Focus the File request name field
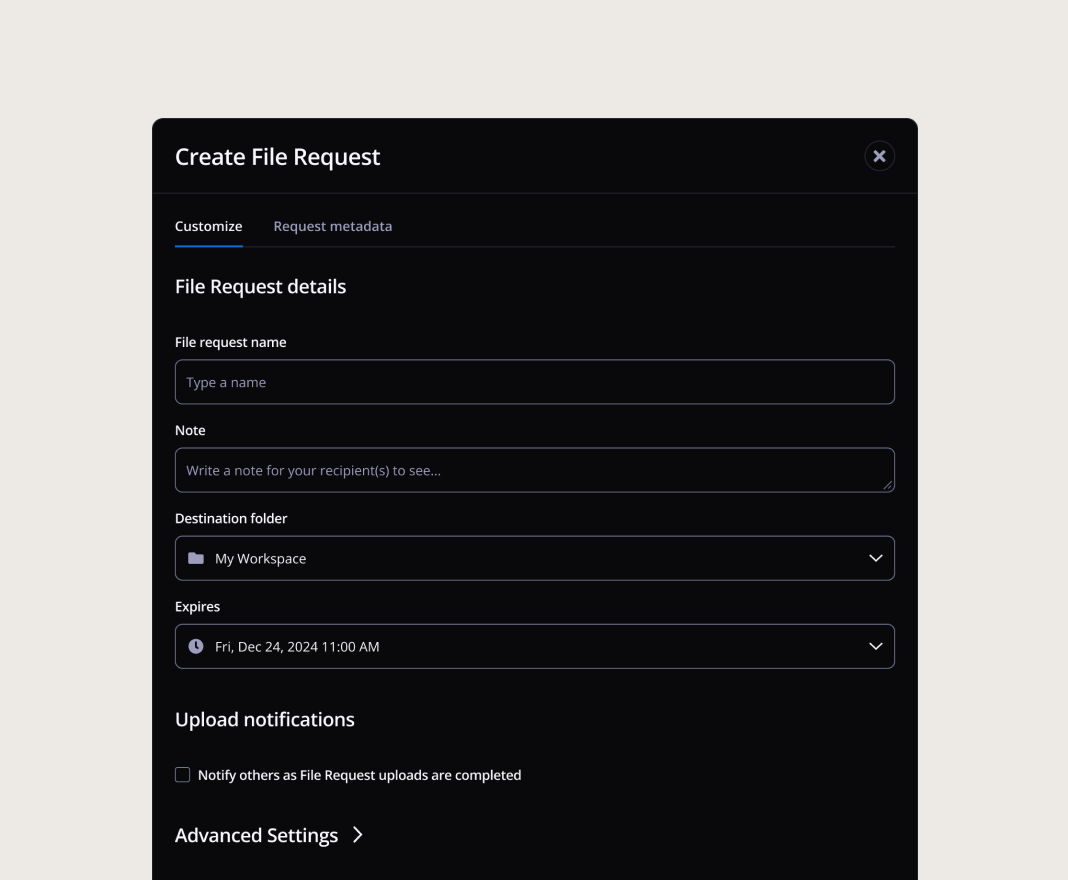 click(535, 382)
